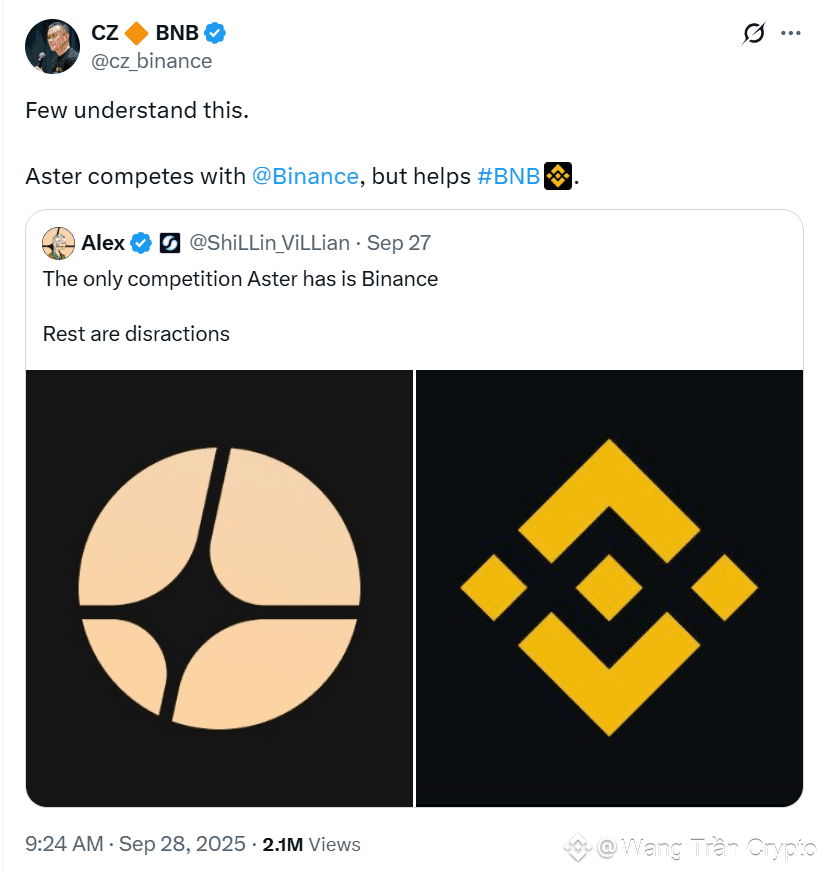Click CZ's profile avatar photo

point(52,46)
